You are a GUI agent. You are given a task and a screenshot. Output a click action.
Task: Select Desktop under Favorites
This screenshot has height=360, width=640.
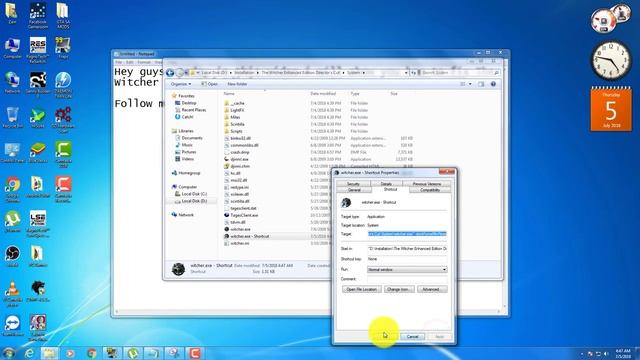[189, 103]
